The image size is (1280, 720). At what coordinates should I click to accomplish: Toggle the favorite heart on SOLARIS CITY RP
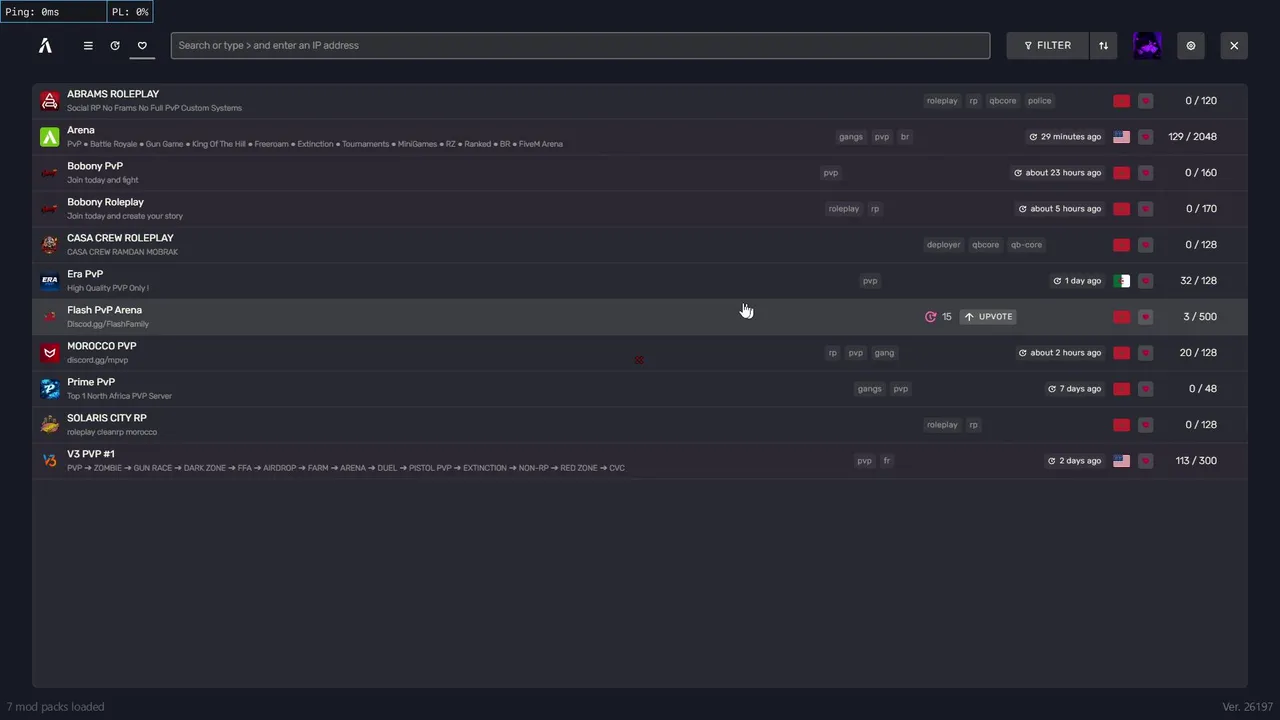tap(1146, 424)
